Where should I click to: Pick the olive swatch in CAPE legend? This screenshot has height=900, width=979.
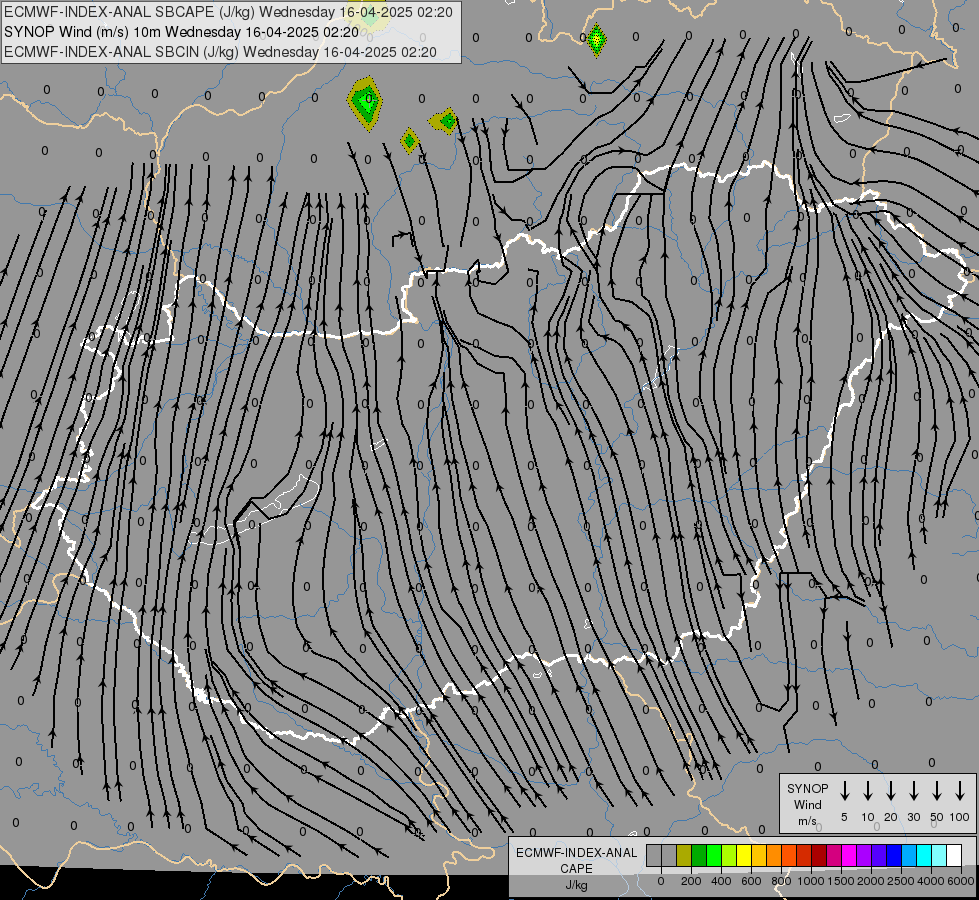[684, 855]
